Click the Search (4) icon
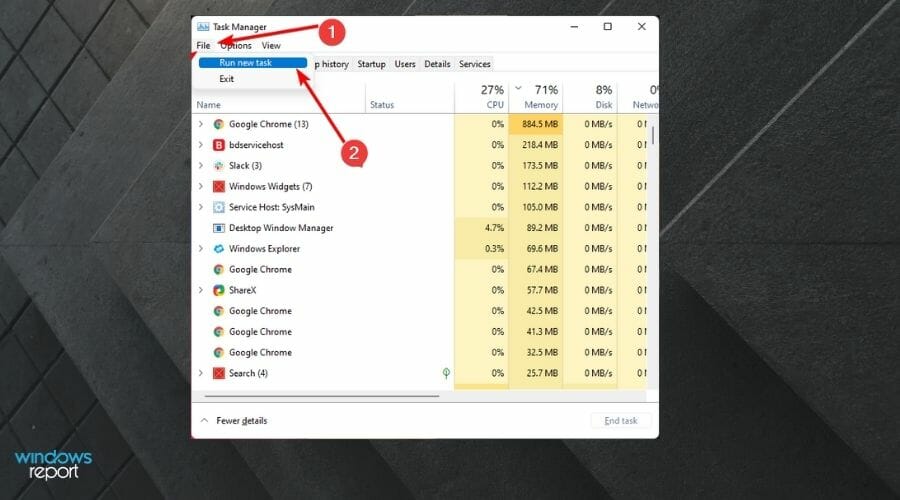Screen dimensions: 900x500 (x=219, y=373)
